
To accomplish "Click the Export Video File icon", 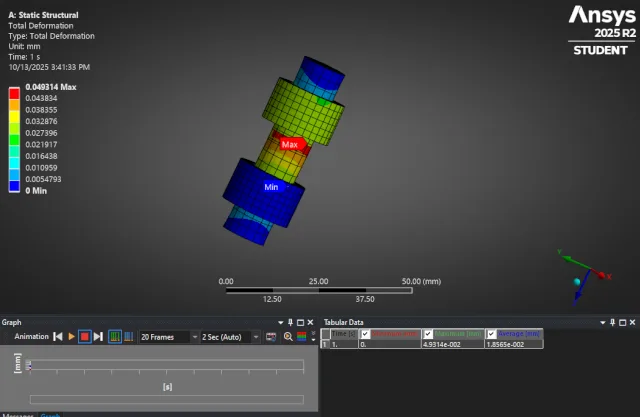I will click(x=271, y=337).
